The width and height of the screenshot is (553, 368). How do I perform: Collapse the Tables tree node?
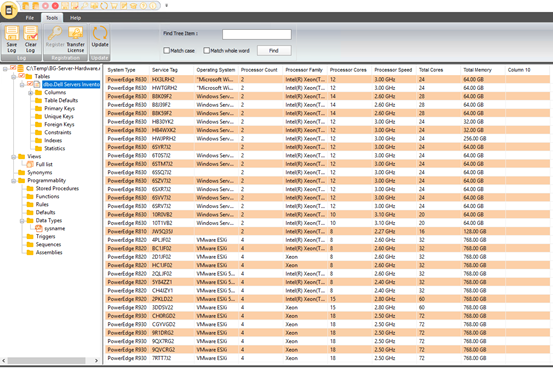click(13, 77)
